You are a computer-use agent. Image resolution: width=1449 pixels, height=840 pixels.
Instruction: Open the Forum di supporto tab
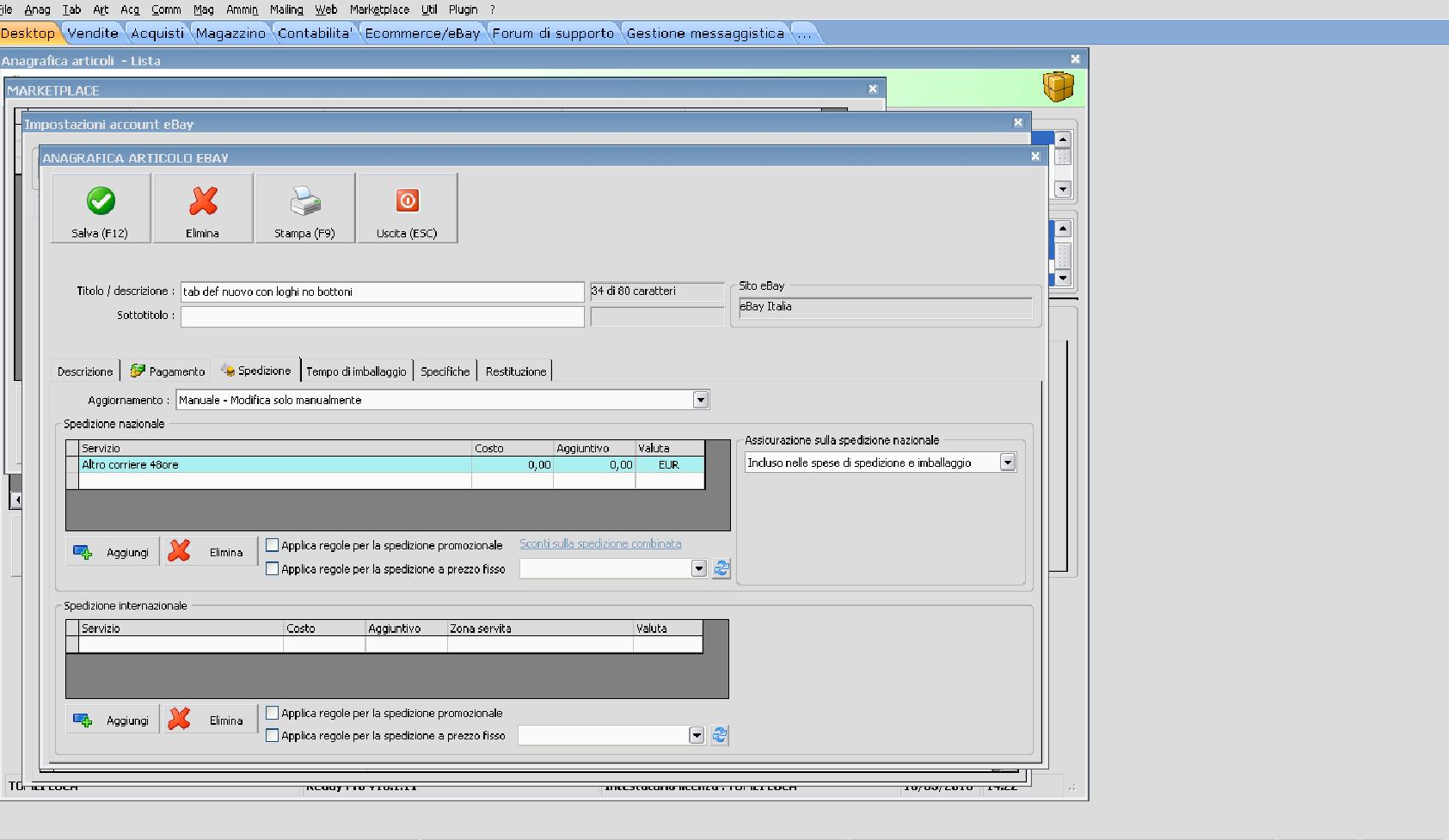coord(553,34)
